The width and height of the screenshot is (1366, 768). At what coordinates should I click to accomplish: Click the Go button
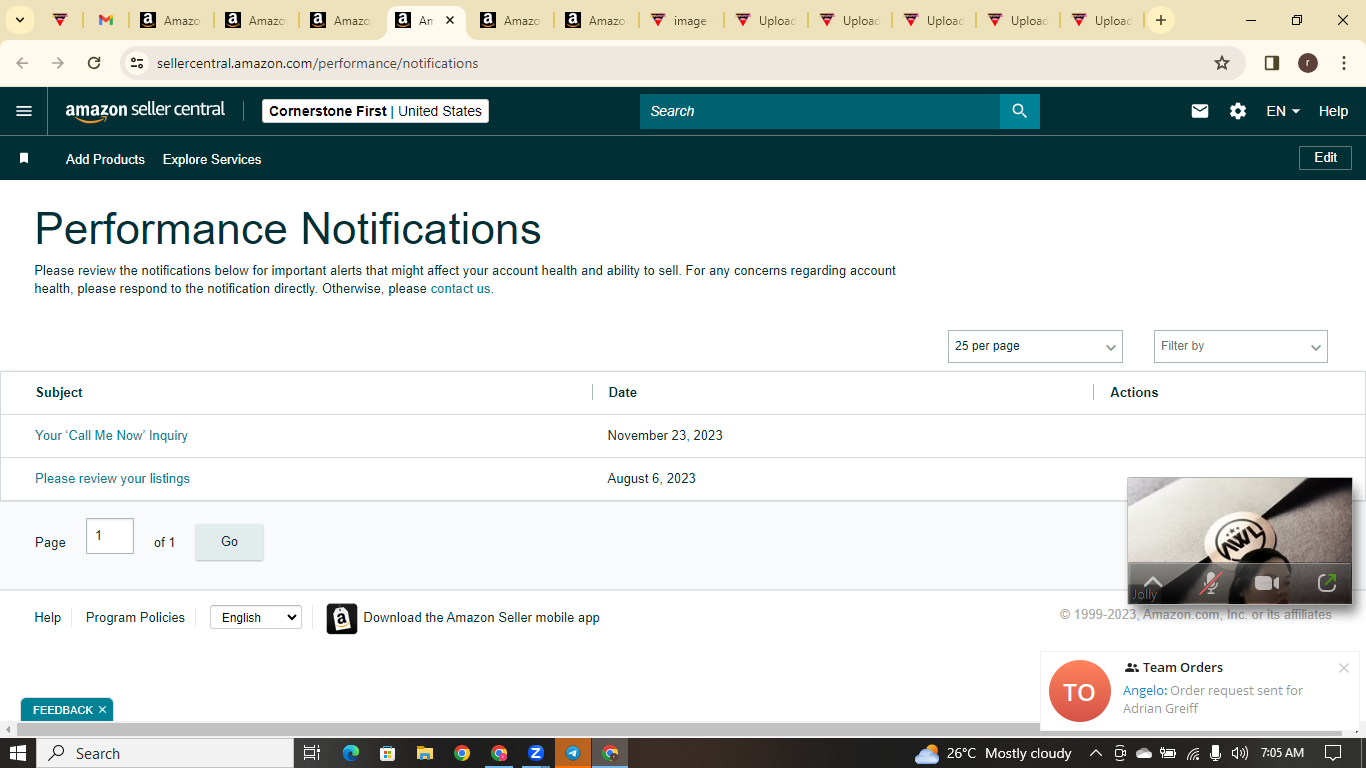(x=229, y=542)
